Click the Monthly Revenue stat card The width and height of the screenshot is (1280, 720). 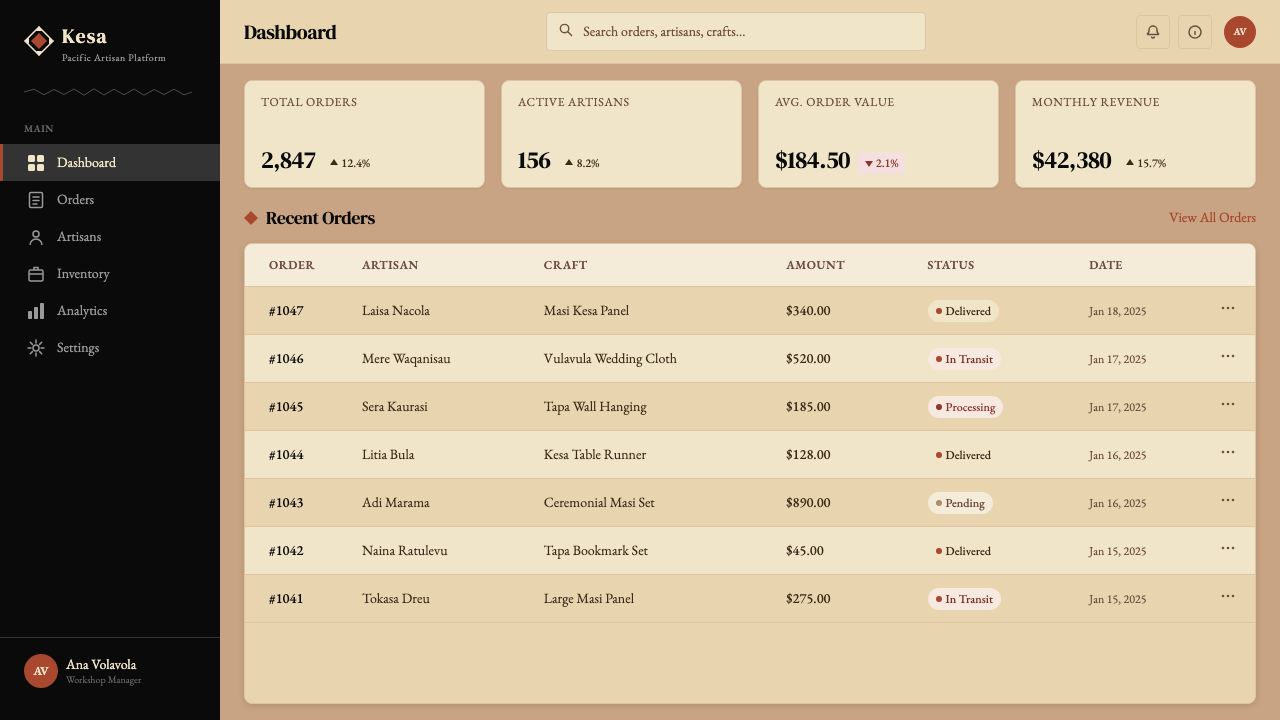[1135, 134]
